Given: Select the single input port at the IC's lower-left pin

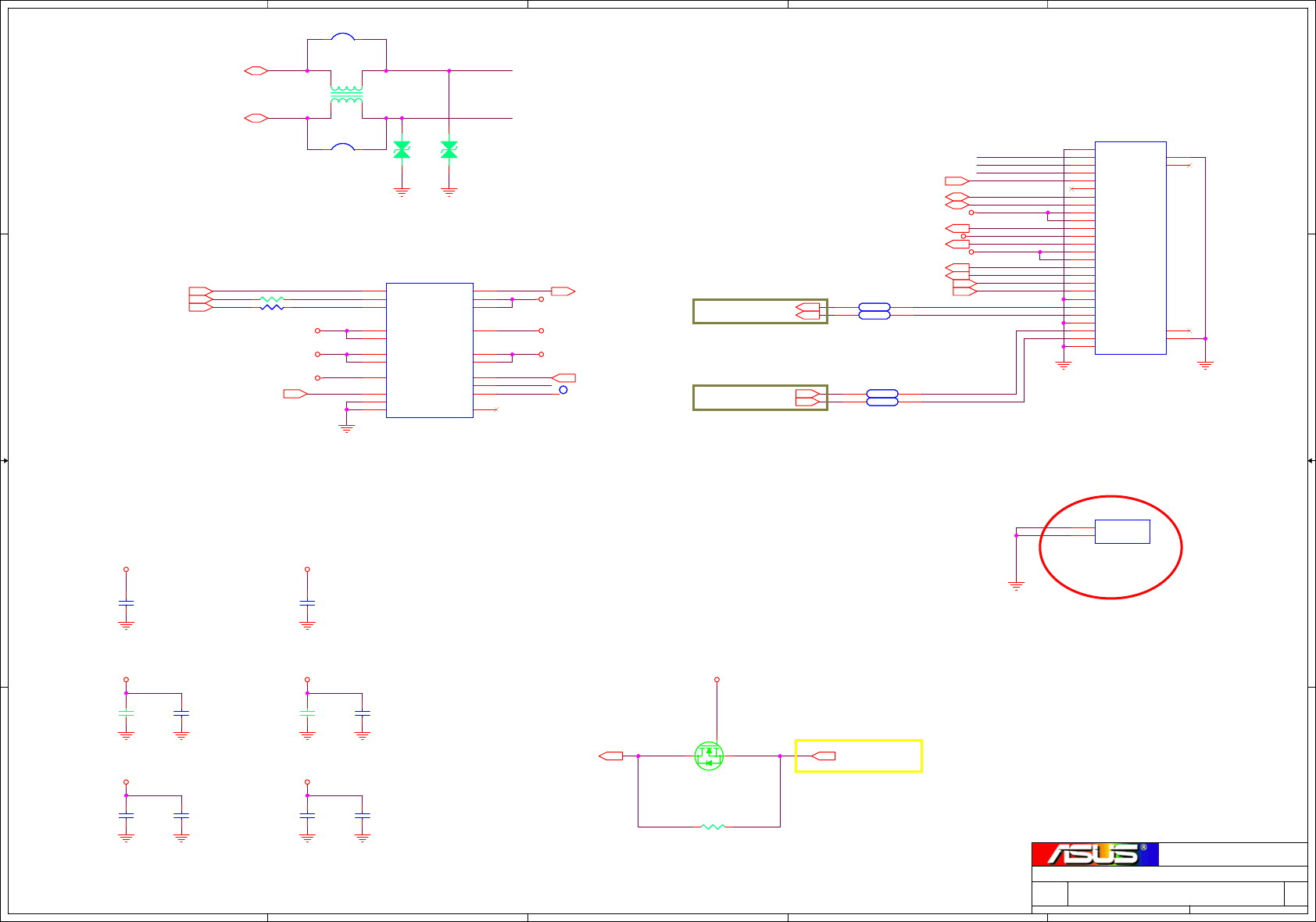Looking at the screenshot, I should [x=295, y=394].
